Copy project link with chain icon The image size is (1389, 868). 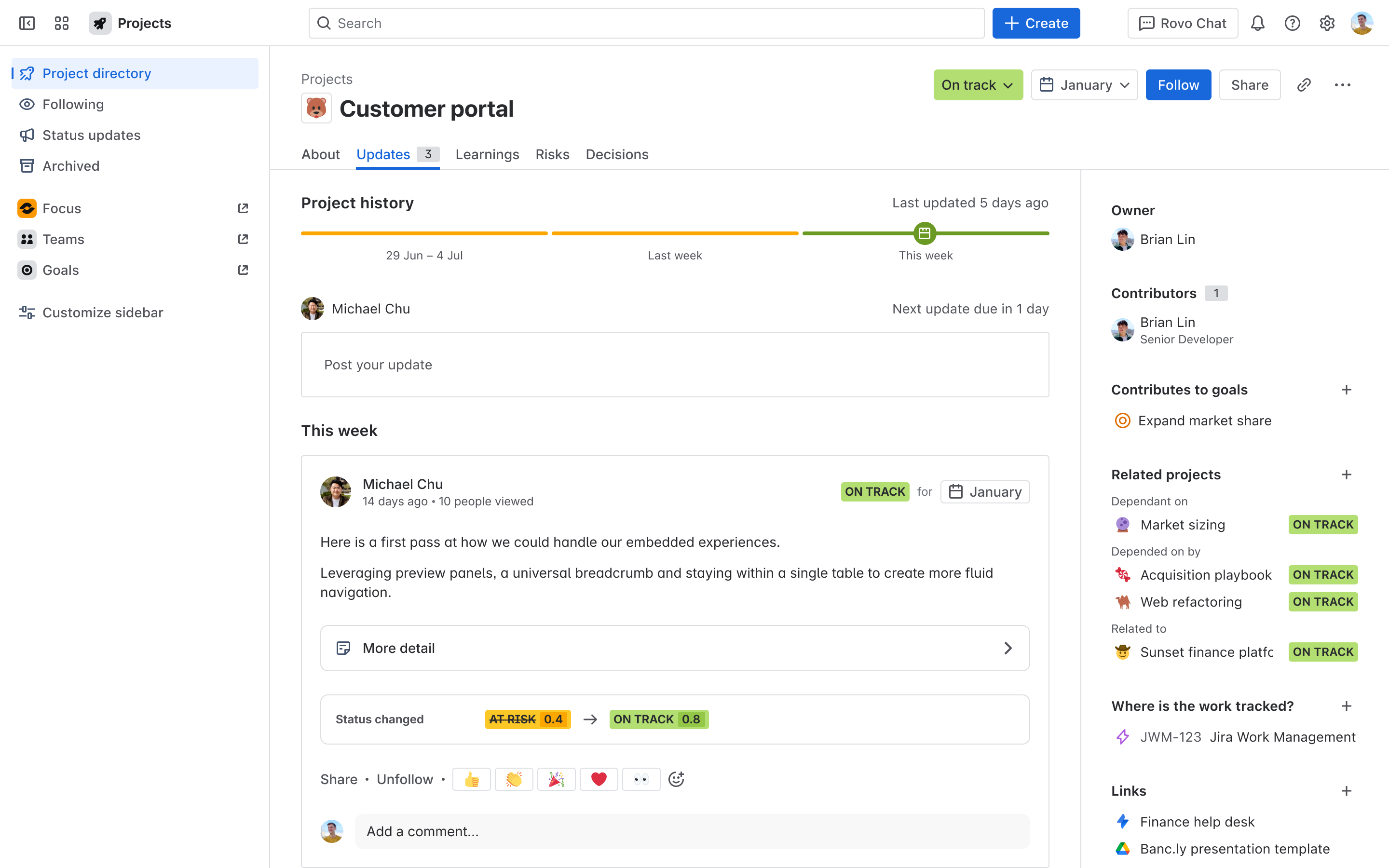coord(1304,85)
